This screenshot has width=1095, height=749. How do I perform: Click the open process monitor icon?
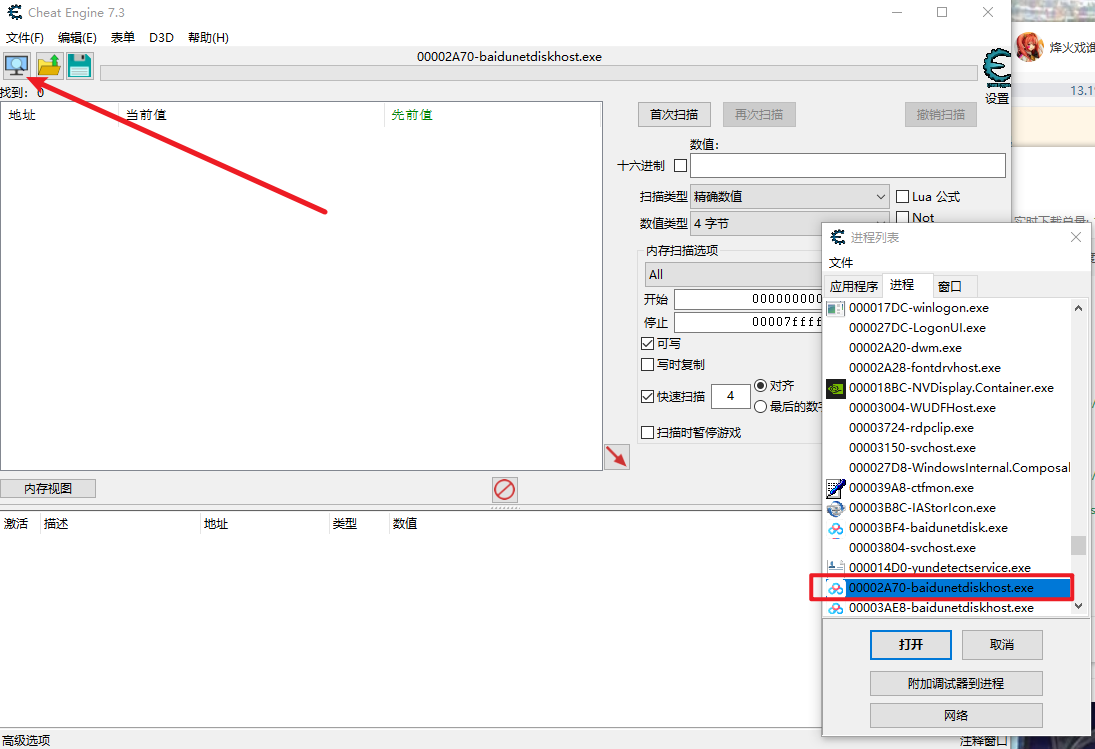point(17,66)
